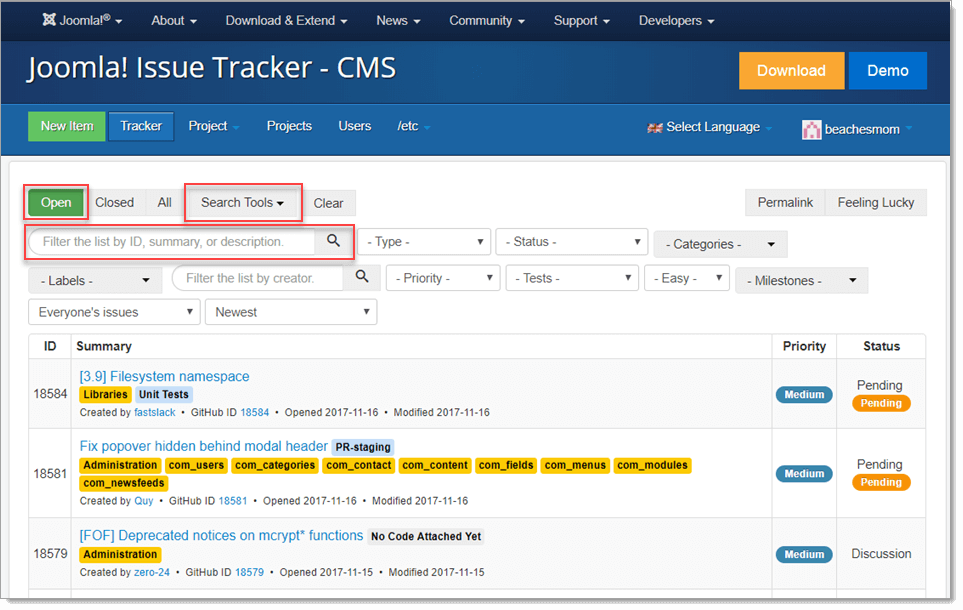The width and height of the screenshot is (963, 610).
Task: Click the com_modules category tag
Action: [x=652, y=465]
